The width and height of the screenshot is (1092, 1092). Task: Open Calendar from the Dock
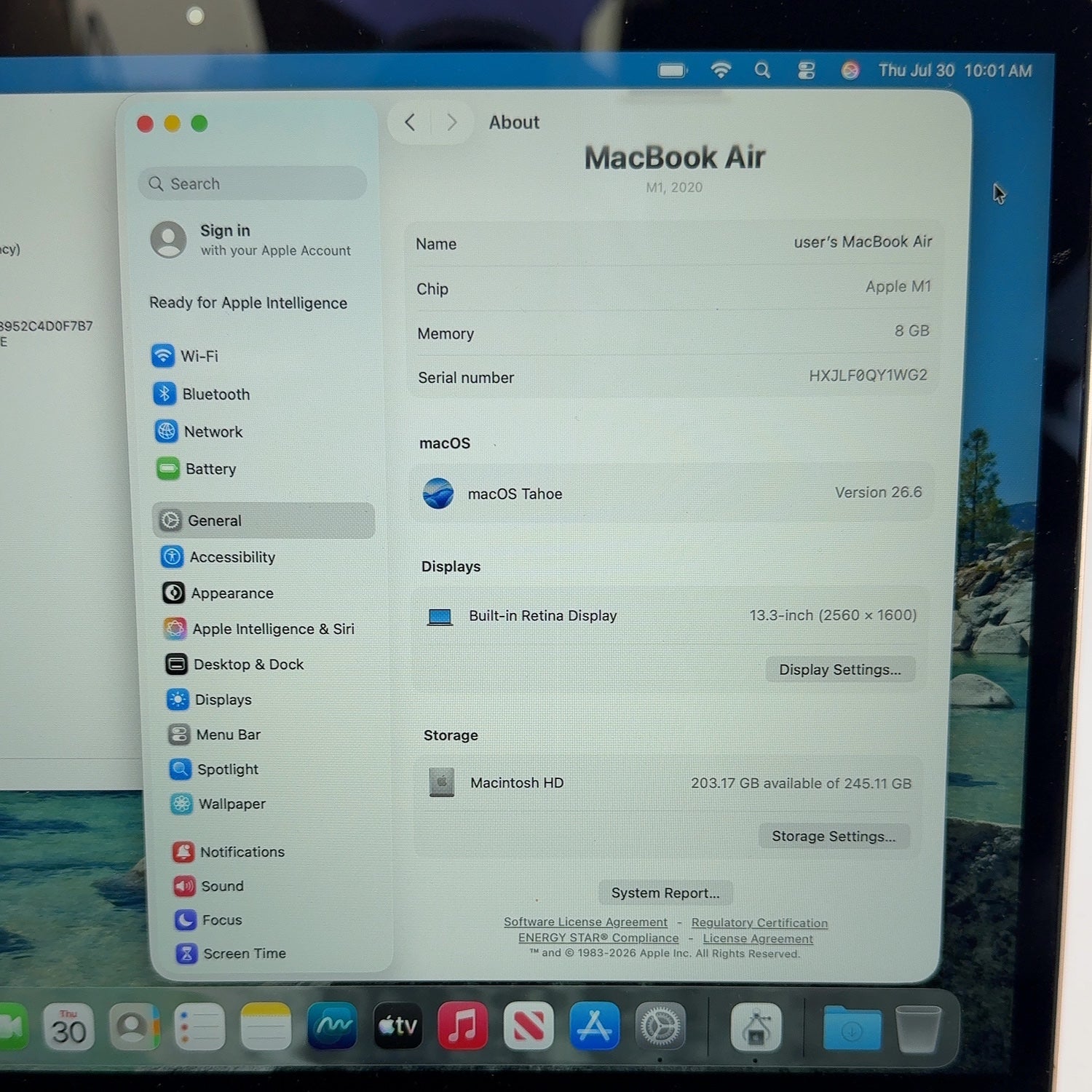click(x=68, y=1026)
